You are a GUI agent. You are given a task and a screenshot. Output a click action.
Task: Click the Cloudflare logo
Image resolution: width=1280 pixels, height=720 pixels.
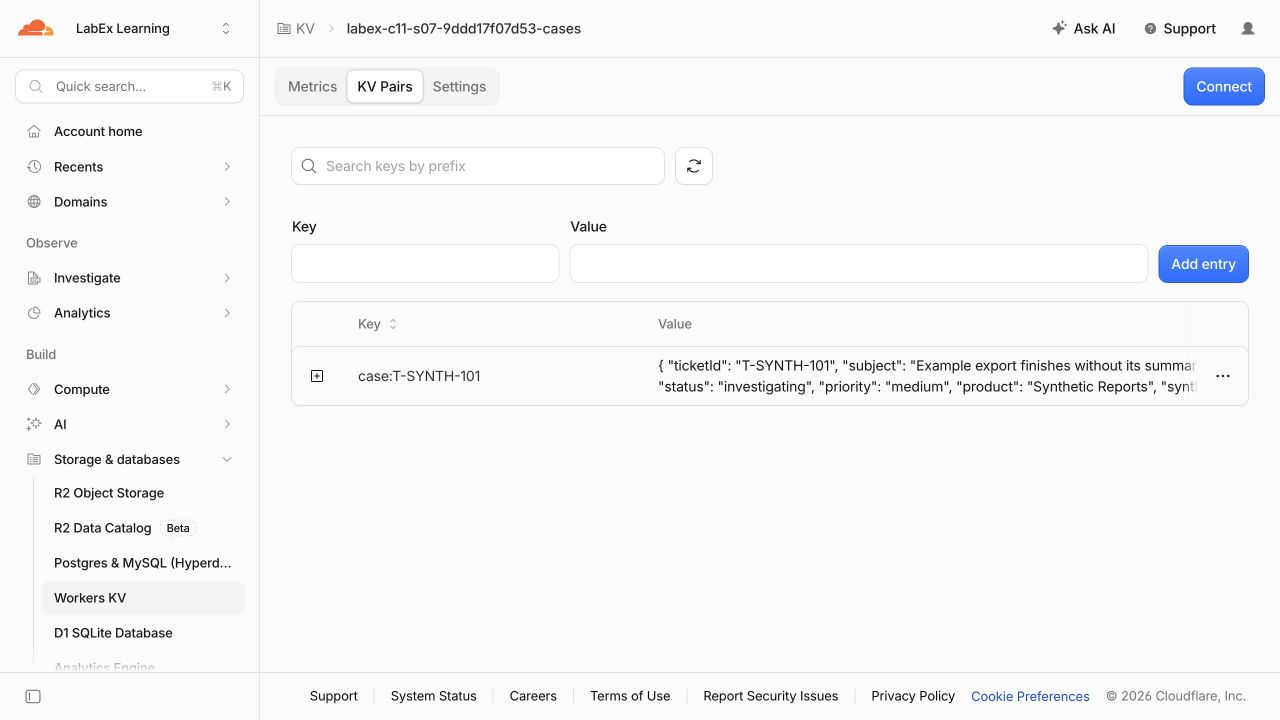coord(36,28)
